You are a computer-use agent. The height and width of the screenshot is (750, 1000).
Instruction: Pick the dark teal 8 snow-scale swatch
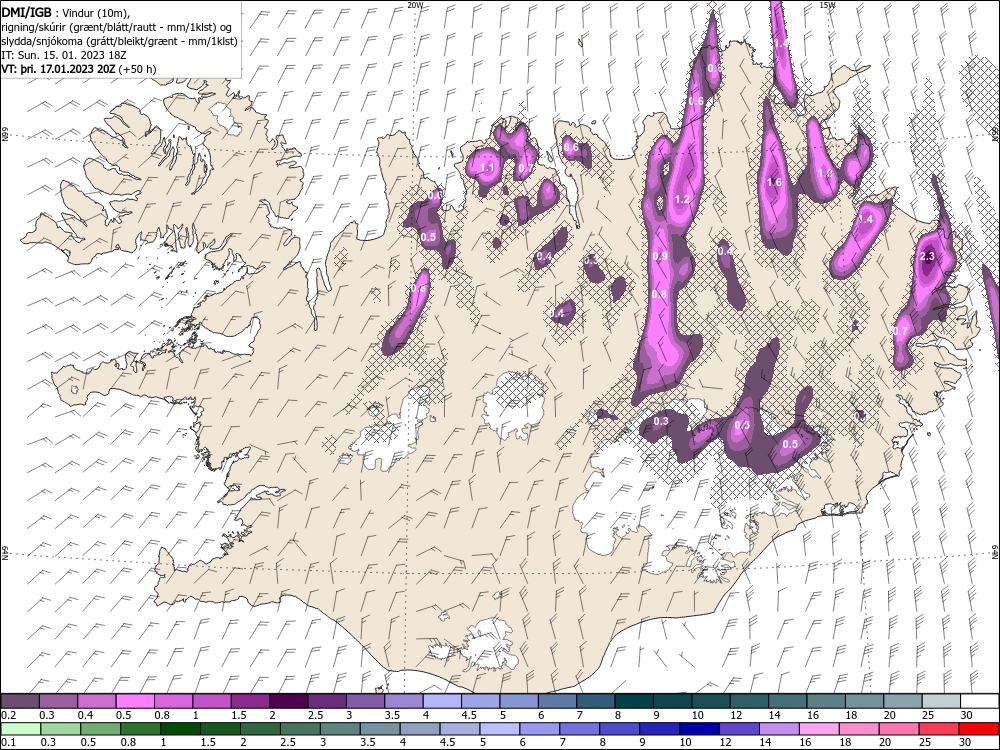(x=635, y=702)
